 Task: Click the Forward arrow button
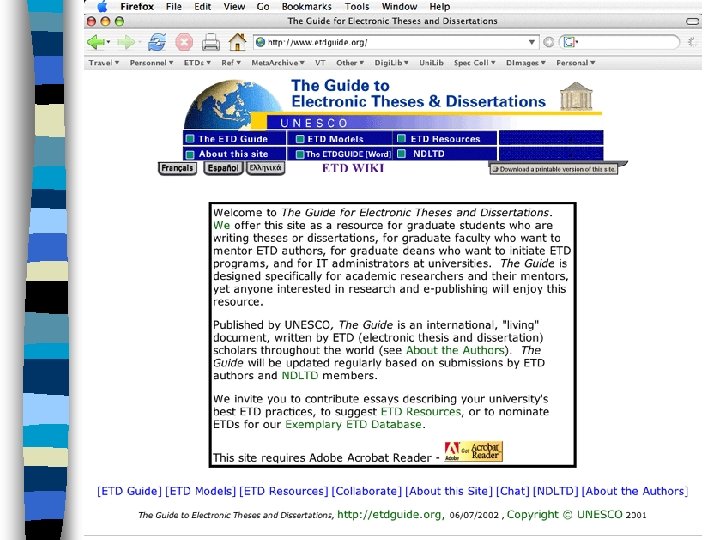tap(125, 42)
